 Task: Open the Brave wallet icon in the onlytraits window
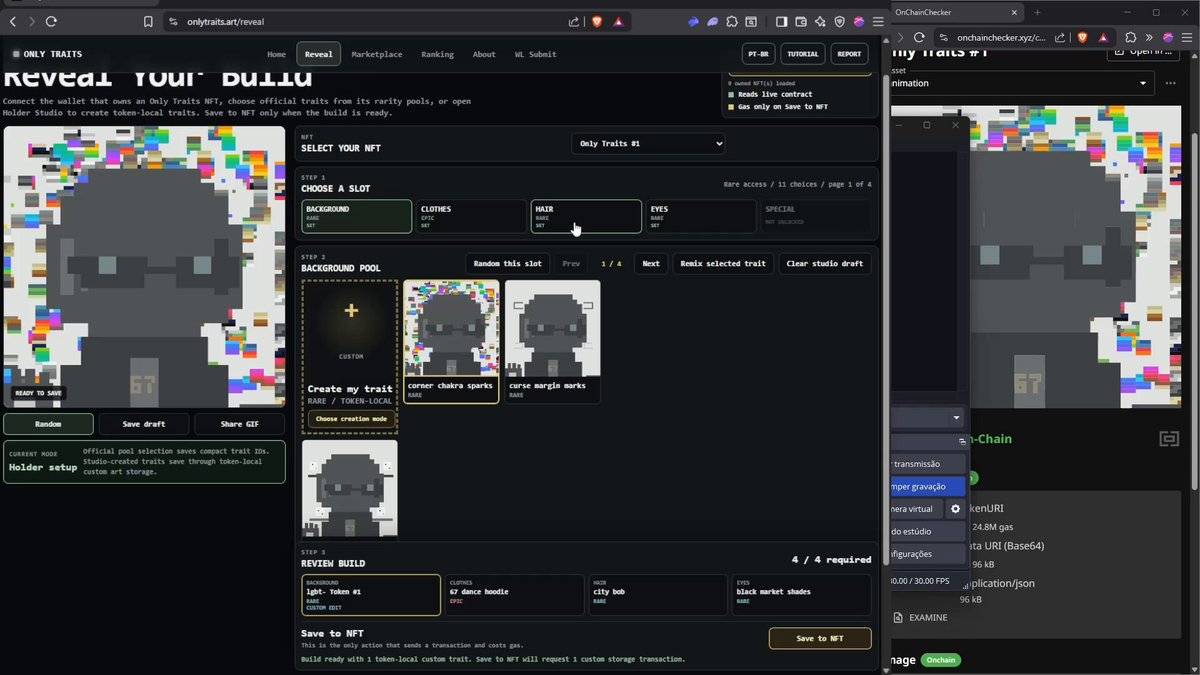click(801, 21)
